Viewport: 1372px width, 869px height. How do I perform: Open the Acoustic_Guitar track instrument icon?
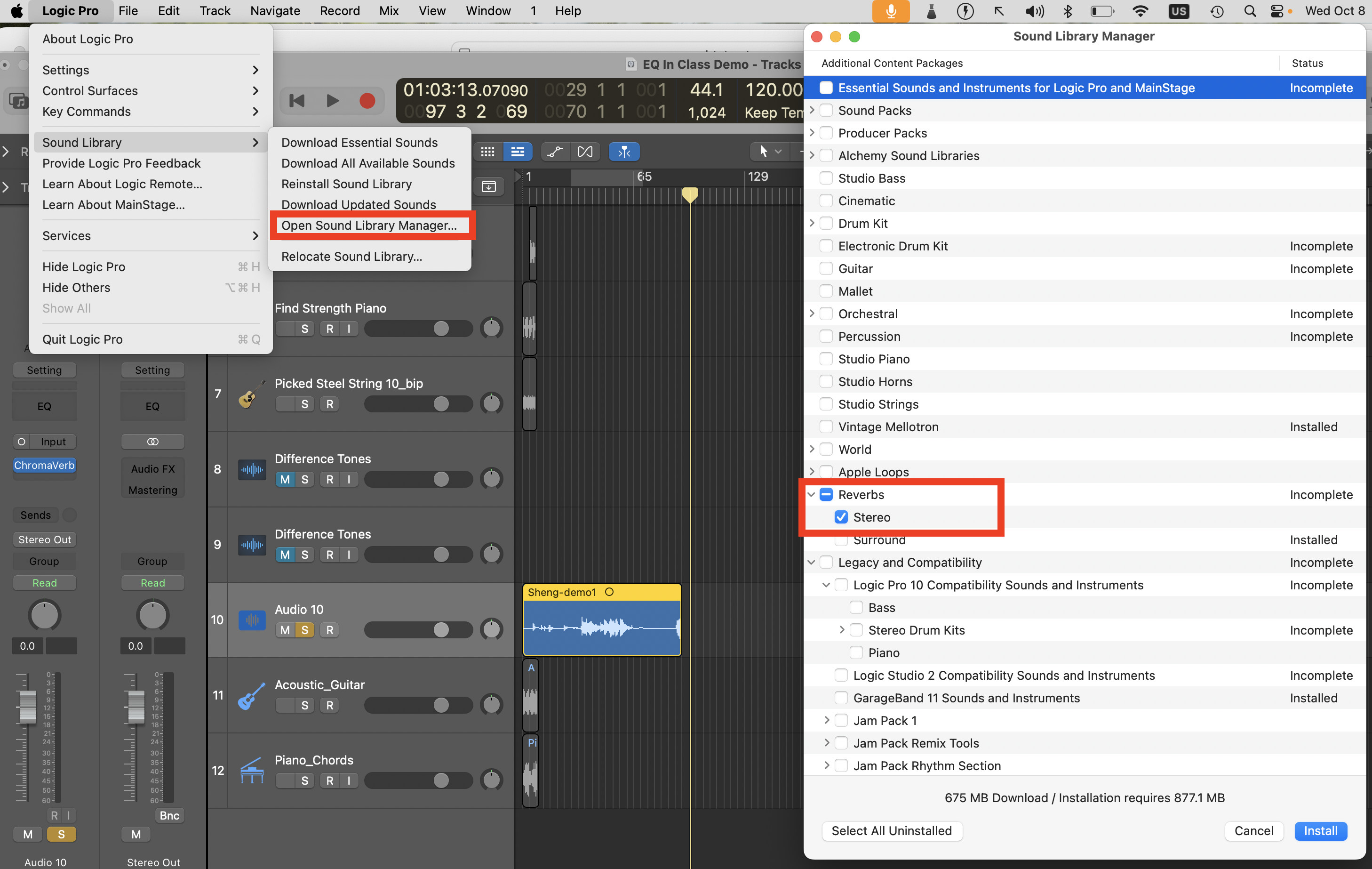[251, 695]
